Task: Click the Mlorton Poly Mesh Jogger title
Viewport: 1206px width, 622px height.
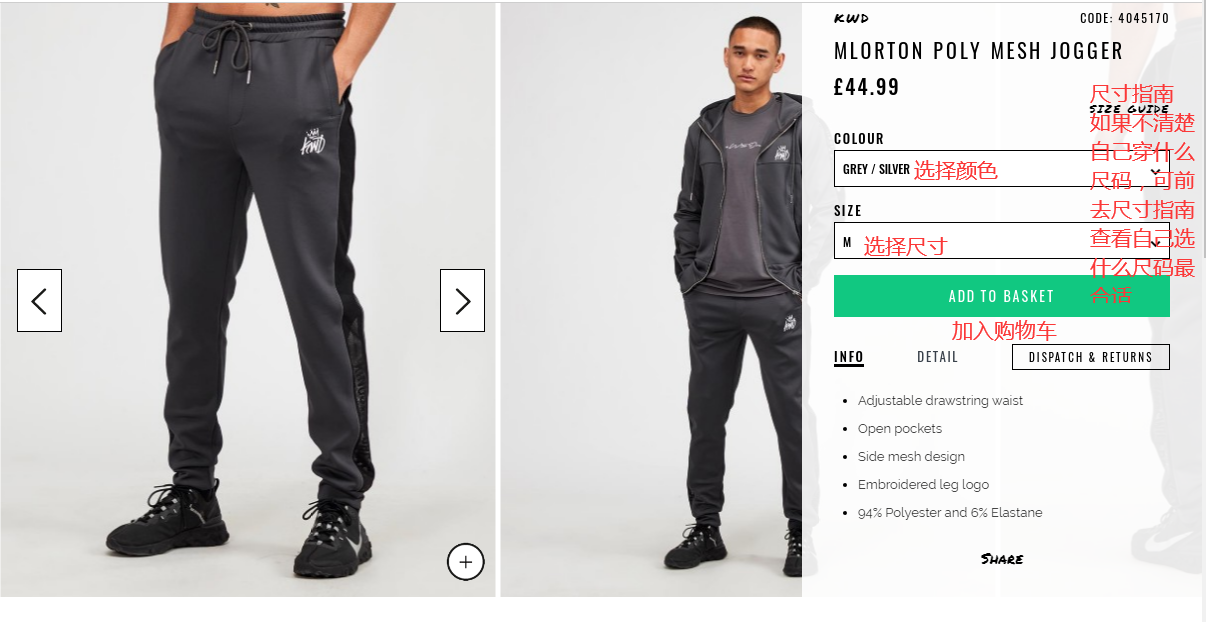Action: coord(978,51)
